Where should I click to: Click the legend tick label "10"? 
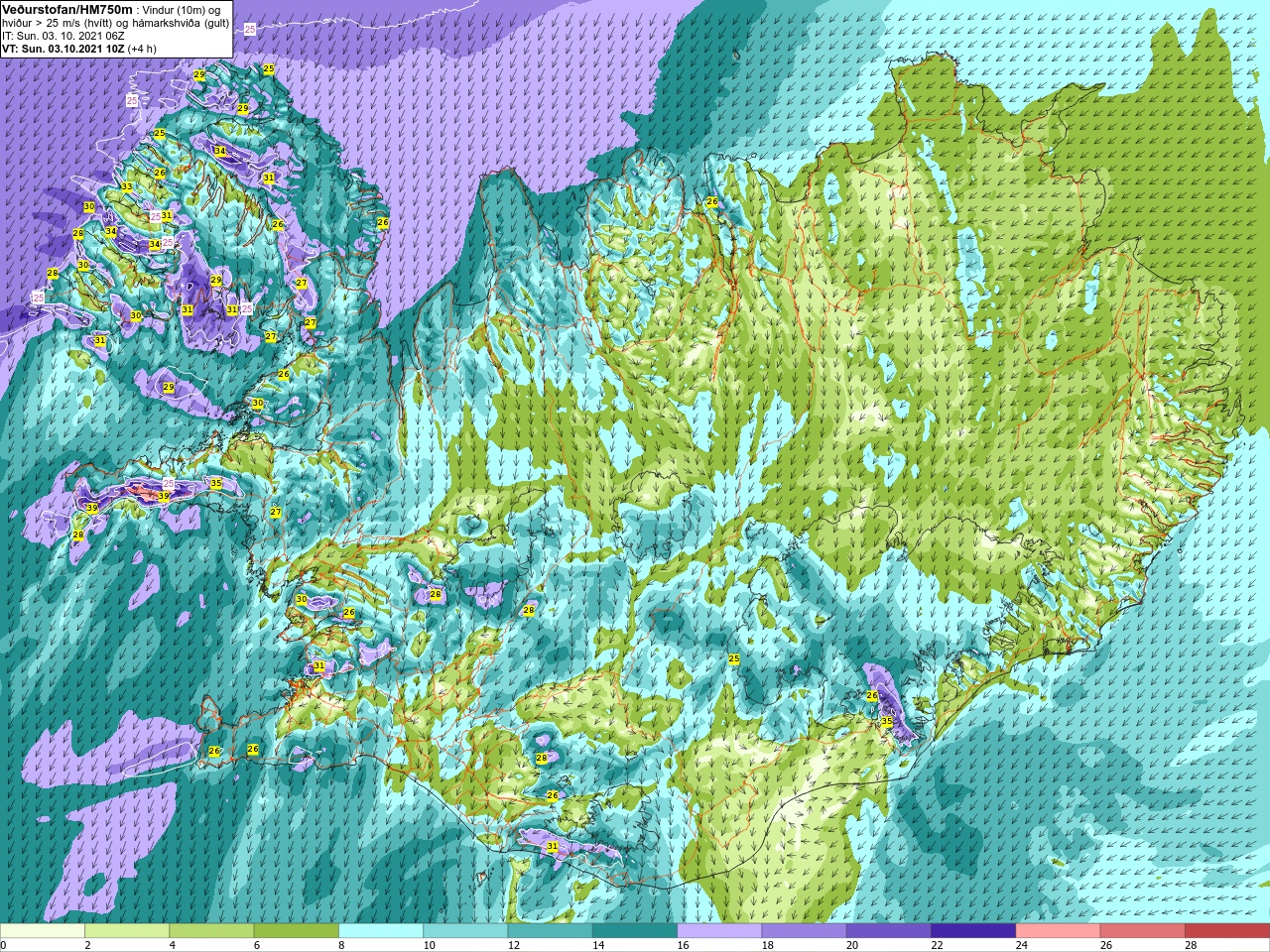(x=429, y=945)
